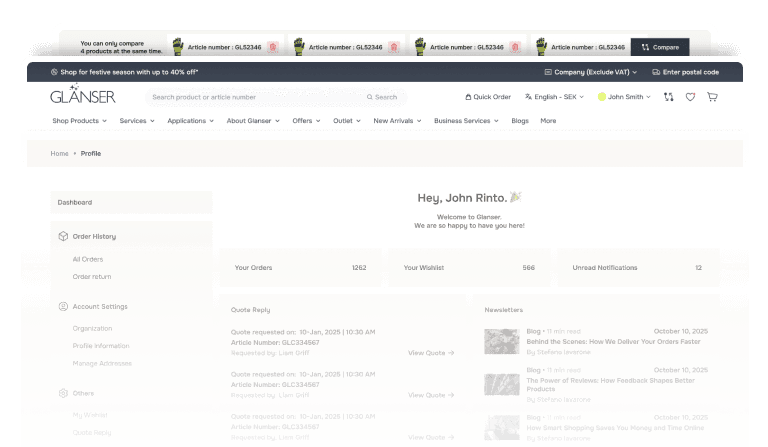The width and height of the screenshot is (768, 447).
Task: Open Quick Order
Action: (x=488, y=97)
